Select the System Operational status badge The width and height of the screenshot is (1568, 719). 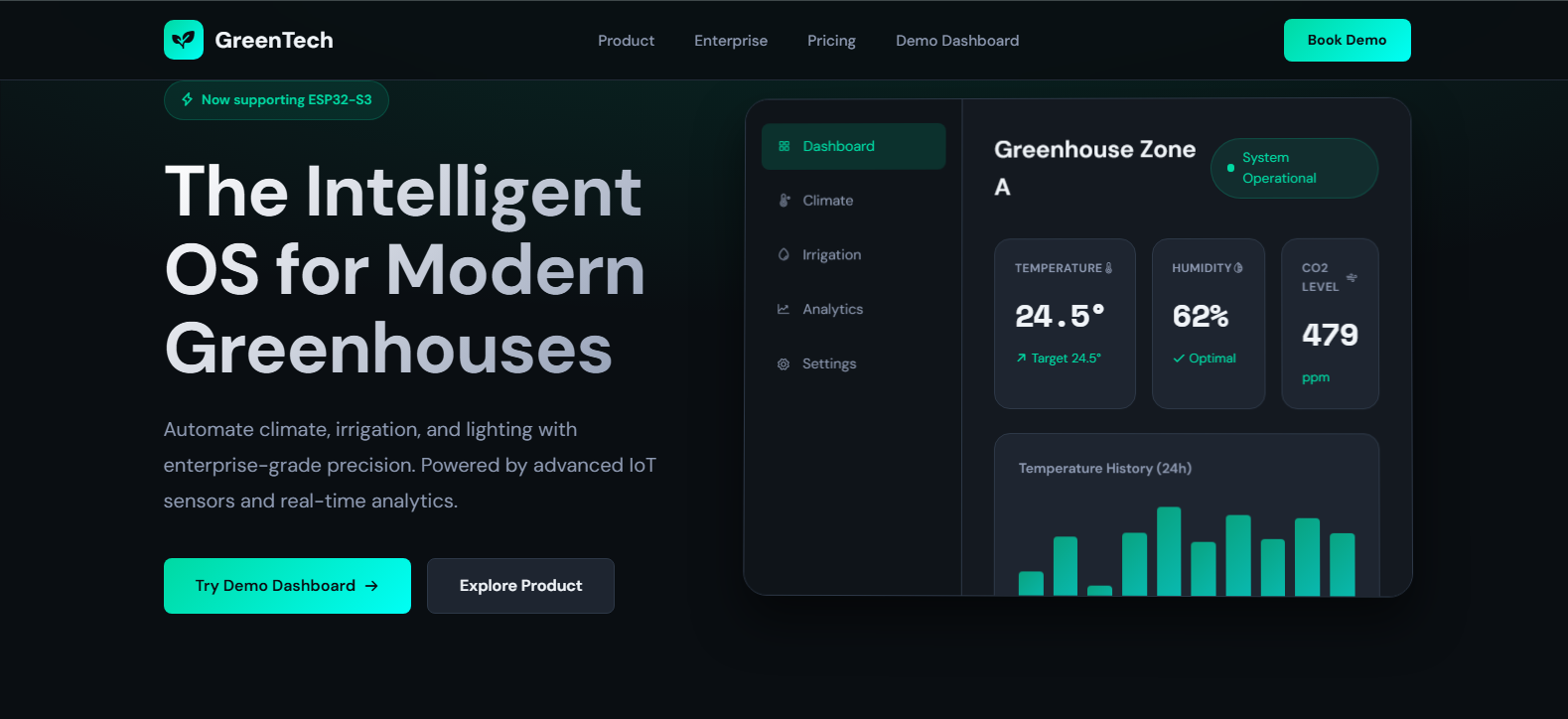pos(1293,168)
